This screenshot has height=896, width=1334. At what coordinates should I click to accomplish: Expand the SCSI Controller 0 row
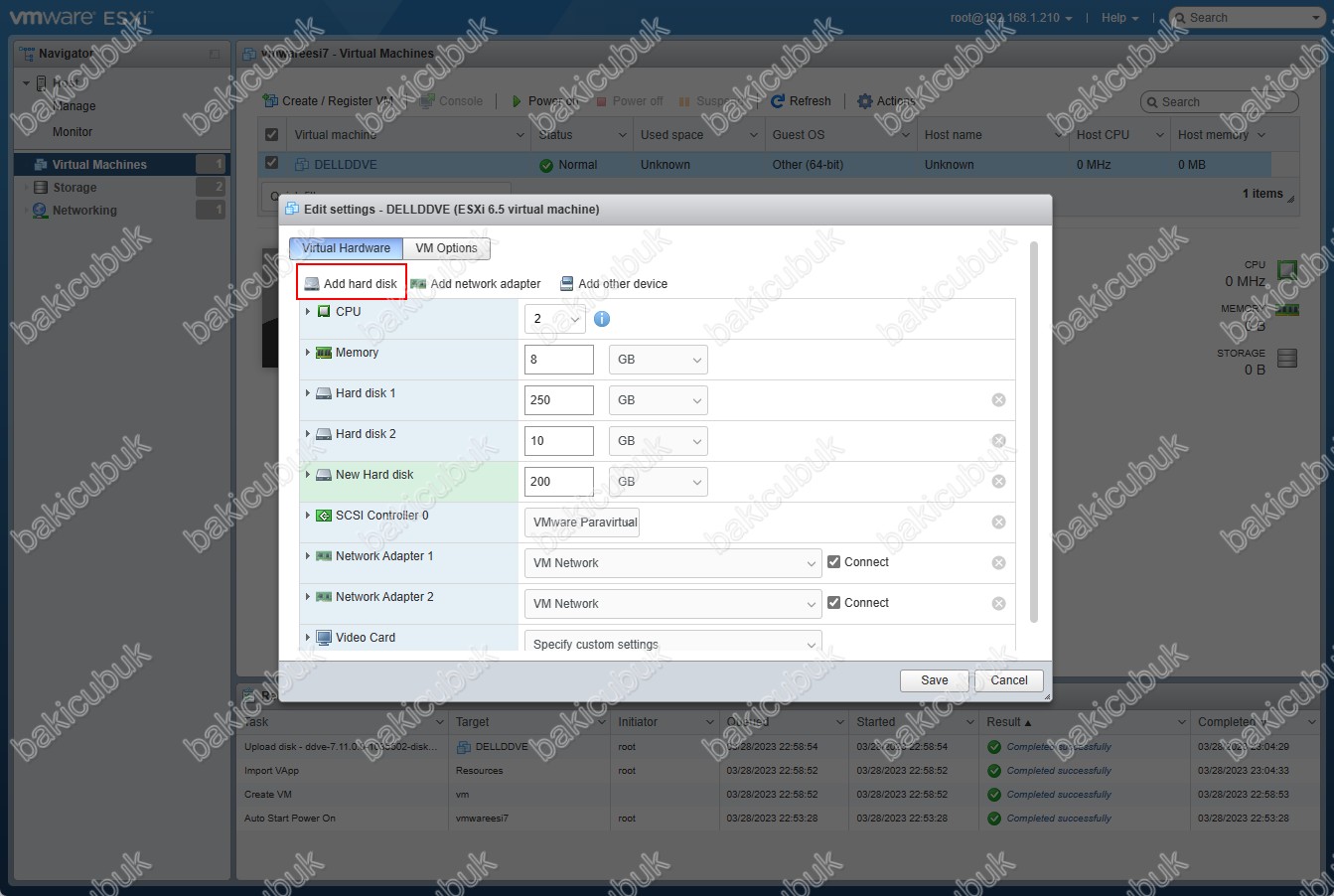tap(308, 515)
